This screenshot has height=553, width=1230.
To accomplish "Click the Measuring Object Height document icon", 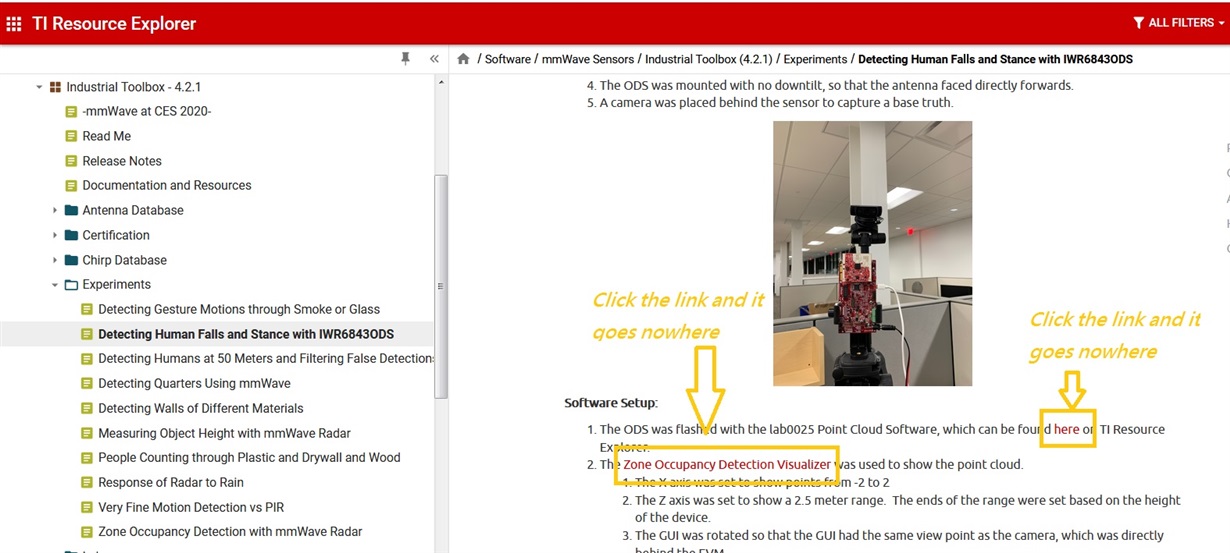I will pyautogui.click(x=87, y=433).
